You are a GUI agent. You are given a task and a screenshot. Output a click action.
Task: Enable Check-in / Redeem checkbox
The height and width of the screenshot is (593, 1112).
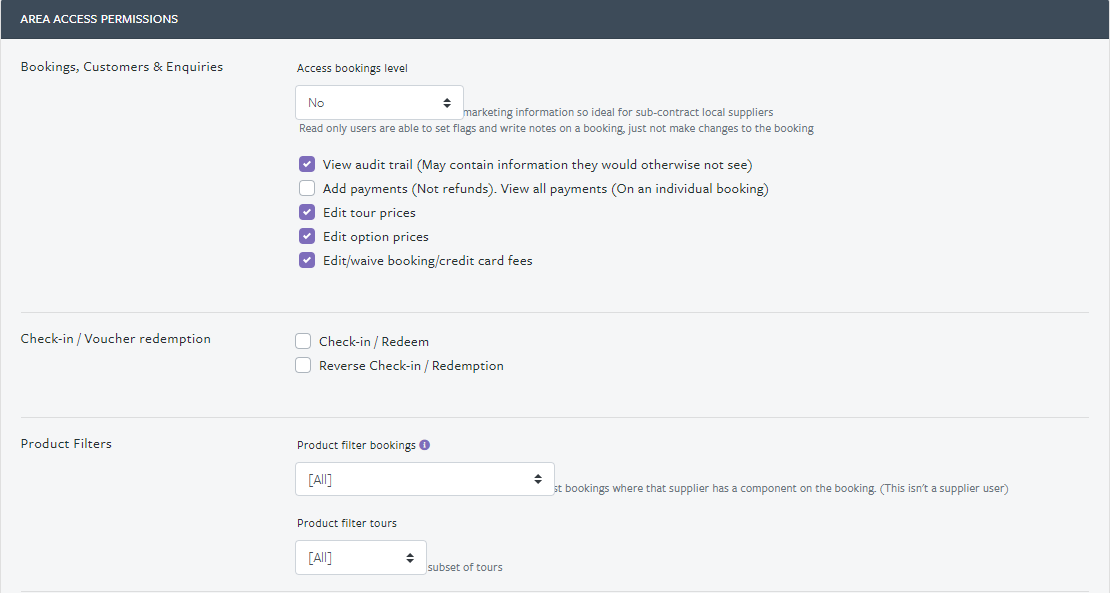click(x=303, y=341)
